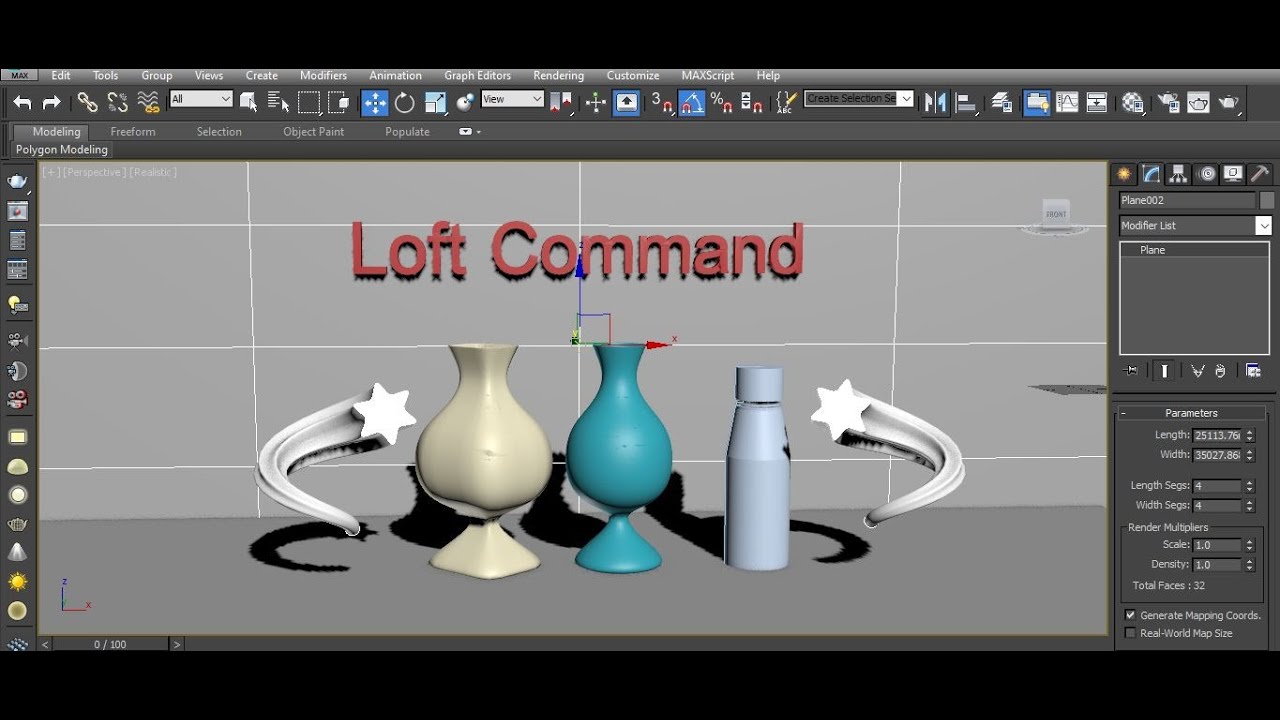Enable Real-World Map Size checkbox
1280x720 pixels.
pyautogui.click(x=1130, y=633)
